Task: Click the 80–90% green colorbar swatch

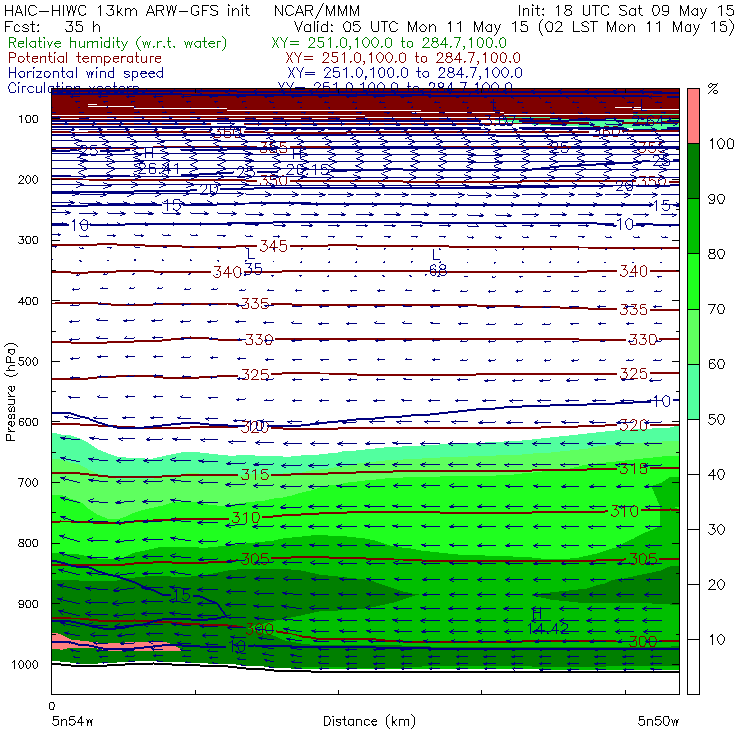Action: pyautogui.click(x=693, y=226)
